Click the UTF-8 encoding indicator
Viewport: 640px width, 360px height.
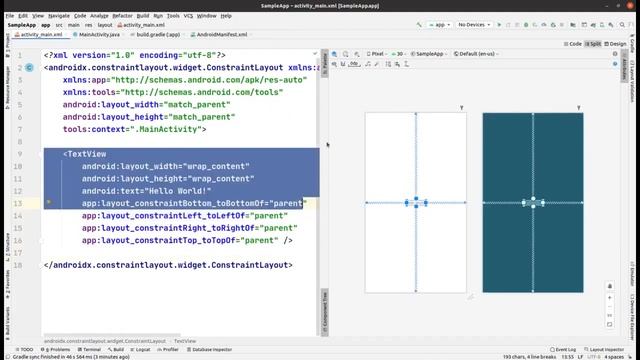click(594, 357)
